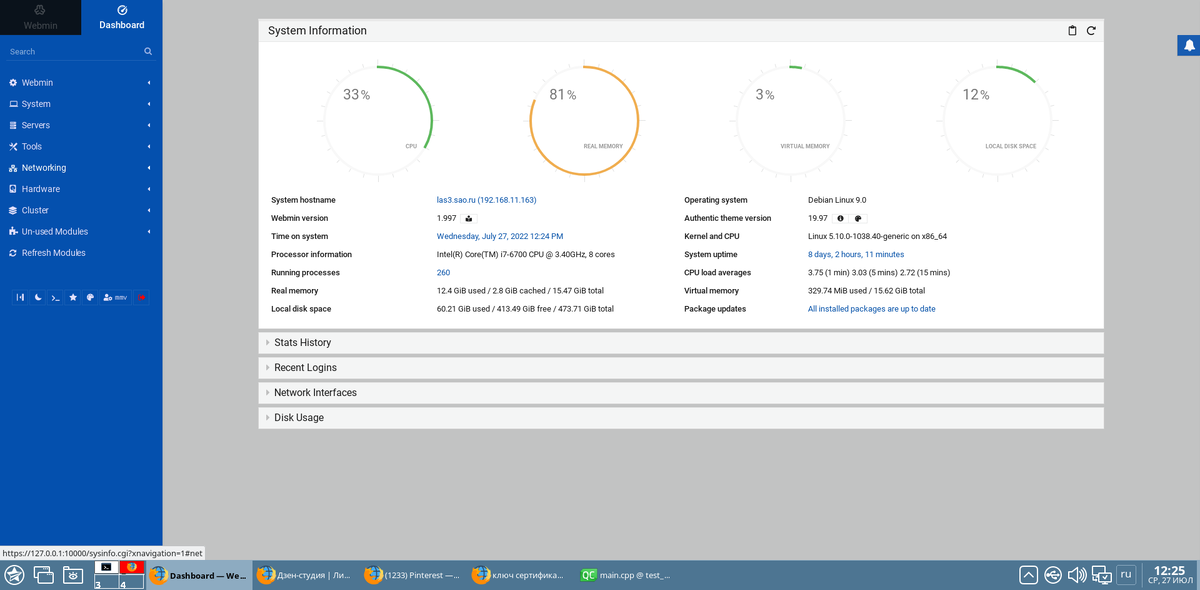Open theme configuration palette icon in sidebar

click(x=90, y=298)
